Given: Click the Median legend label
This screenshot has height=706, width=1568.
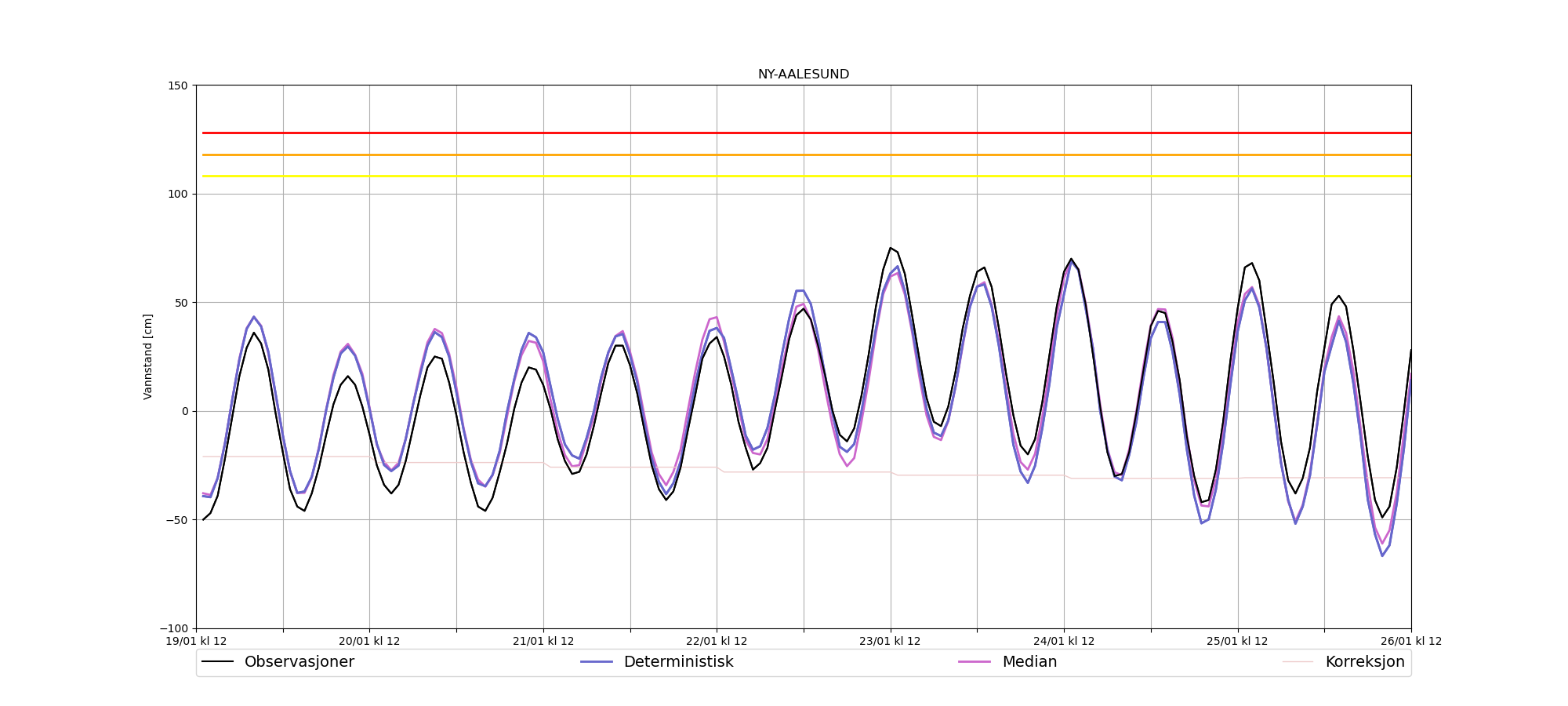Looking at the screenshot, I should click(1029, 662).
